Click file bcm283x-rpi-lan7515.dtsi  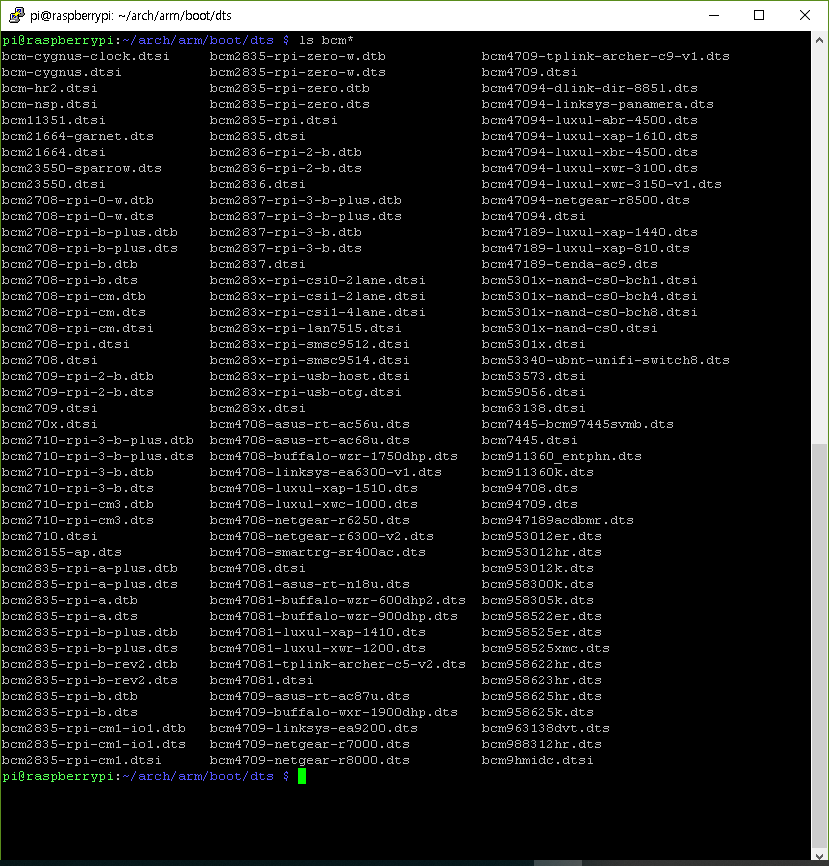point(306,329)
